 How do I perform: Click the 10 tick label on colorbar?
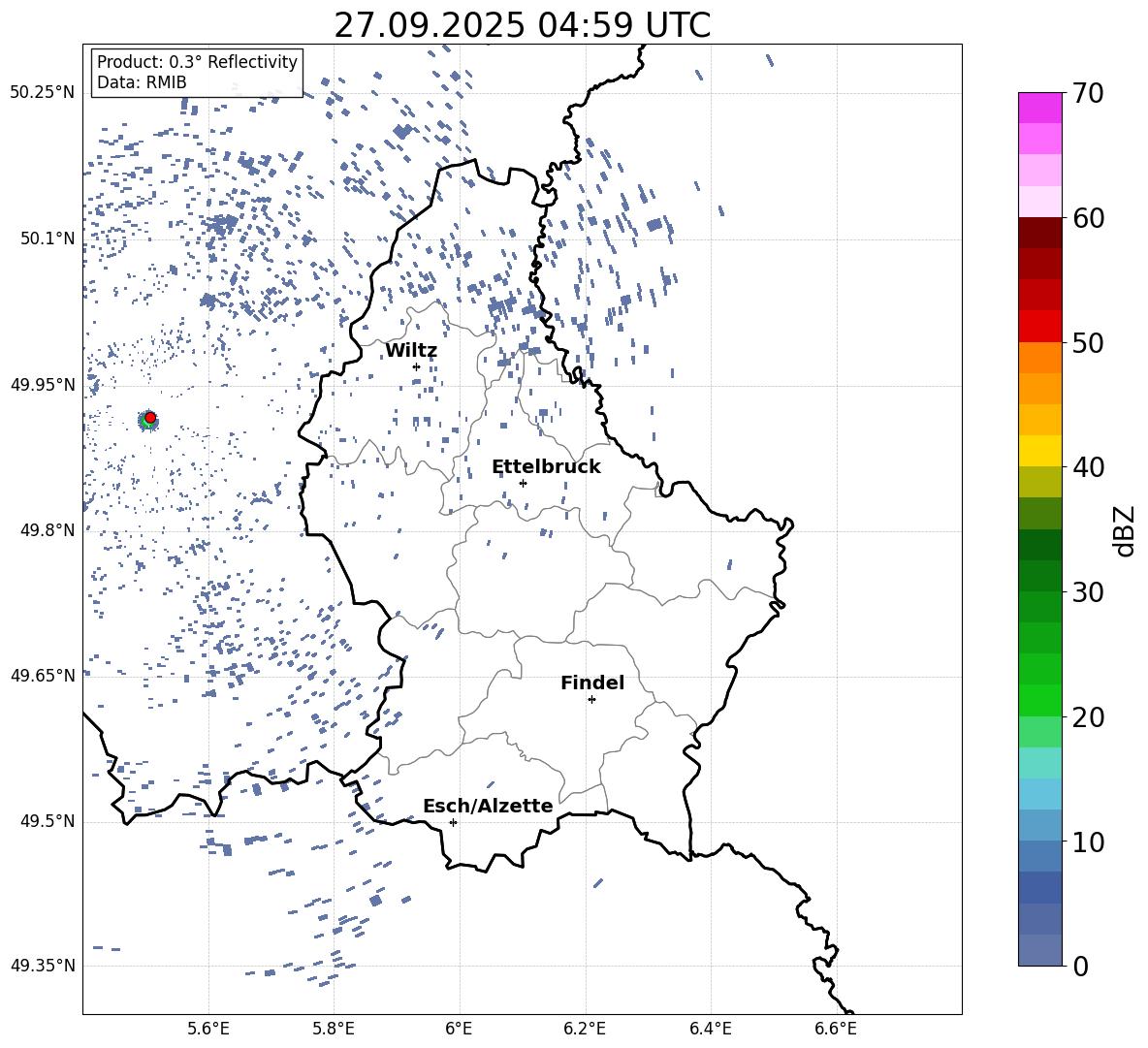[x=1088, y=842]
